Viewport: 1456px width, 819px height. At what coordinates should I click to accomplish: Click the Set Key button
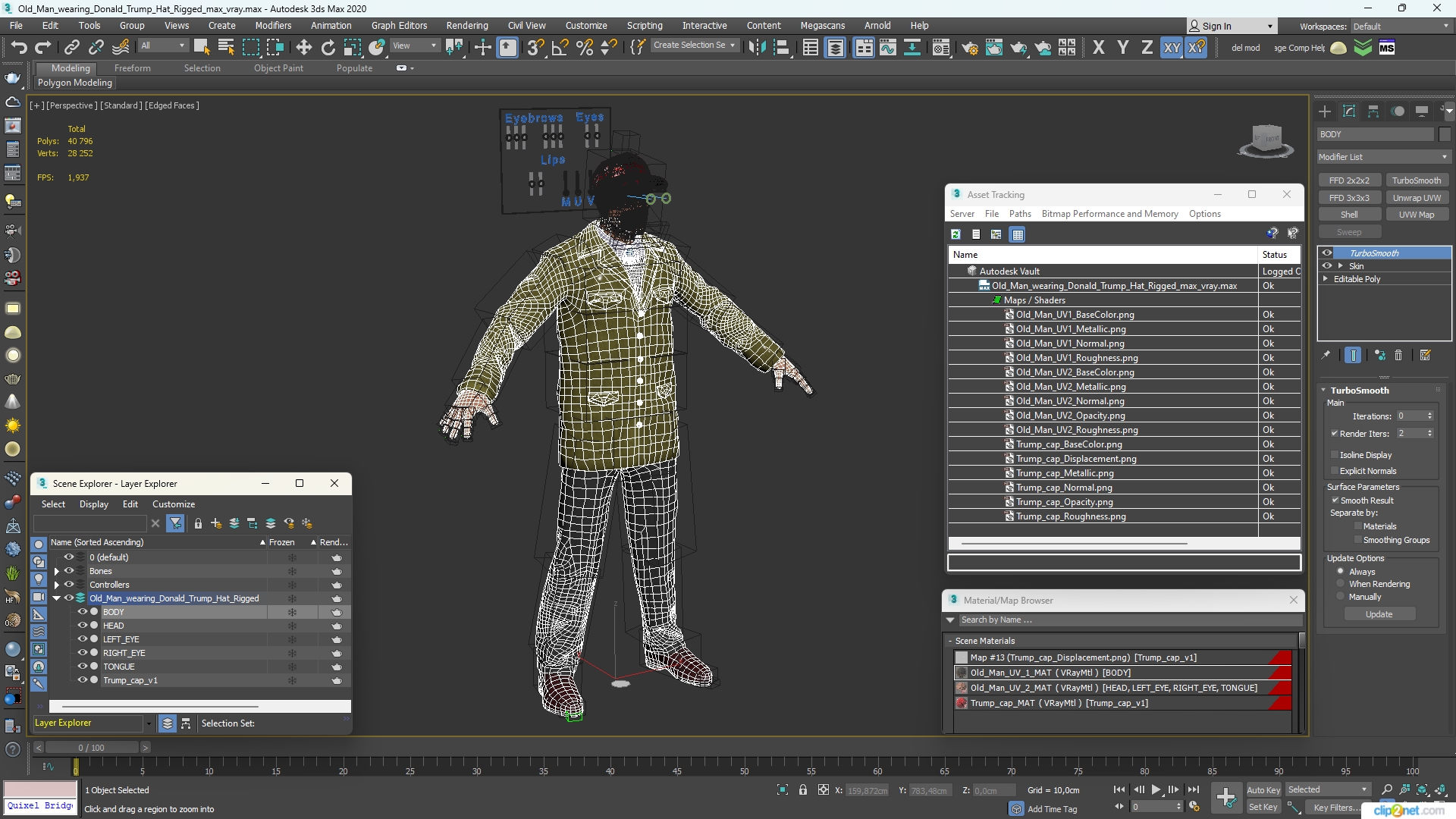(x=1263, y=807)
